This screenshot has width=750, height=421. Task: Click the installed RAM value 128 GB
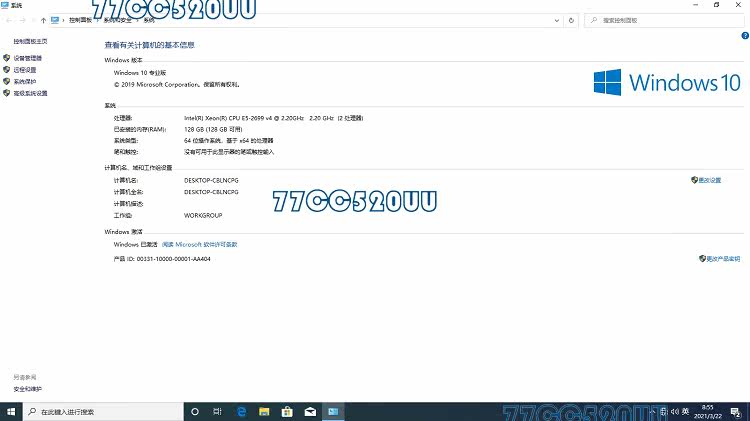tap(213, 130)
